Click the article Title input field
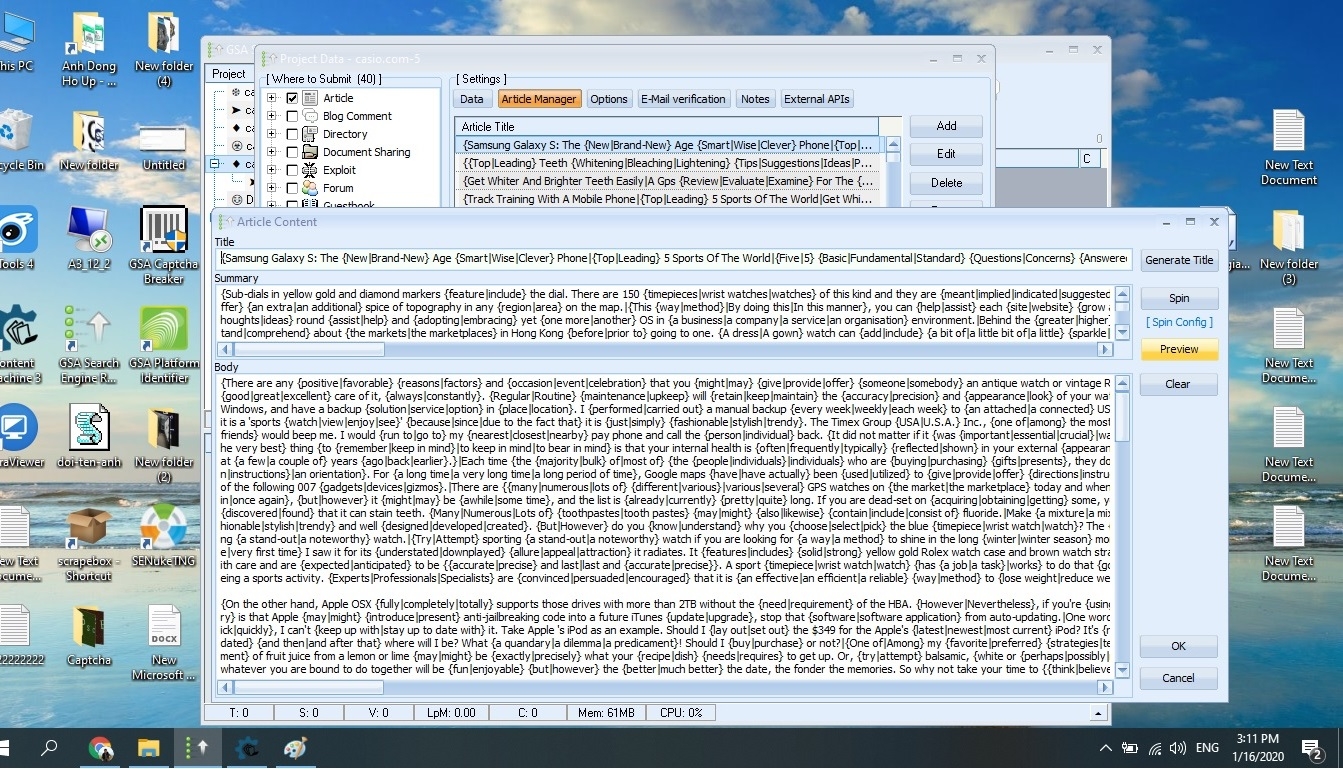Image resolution: width=1343 pixels, height=769 pixels. tap(674, 259)
